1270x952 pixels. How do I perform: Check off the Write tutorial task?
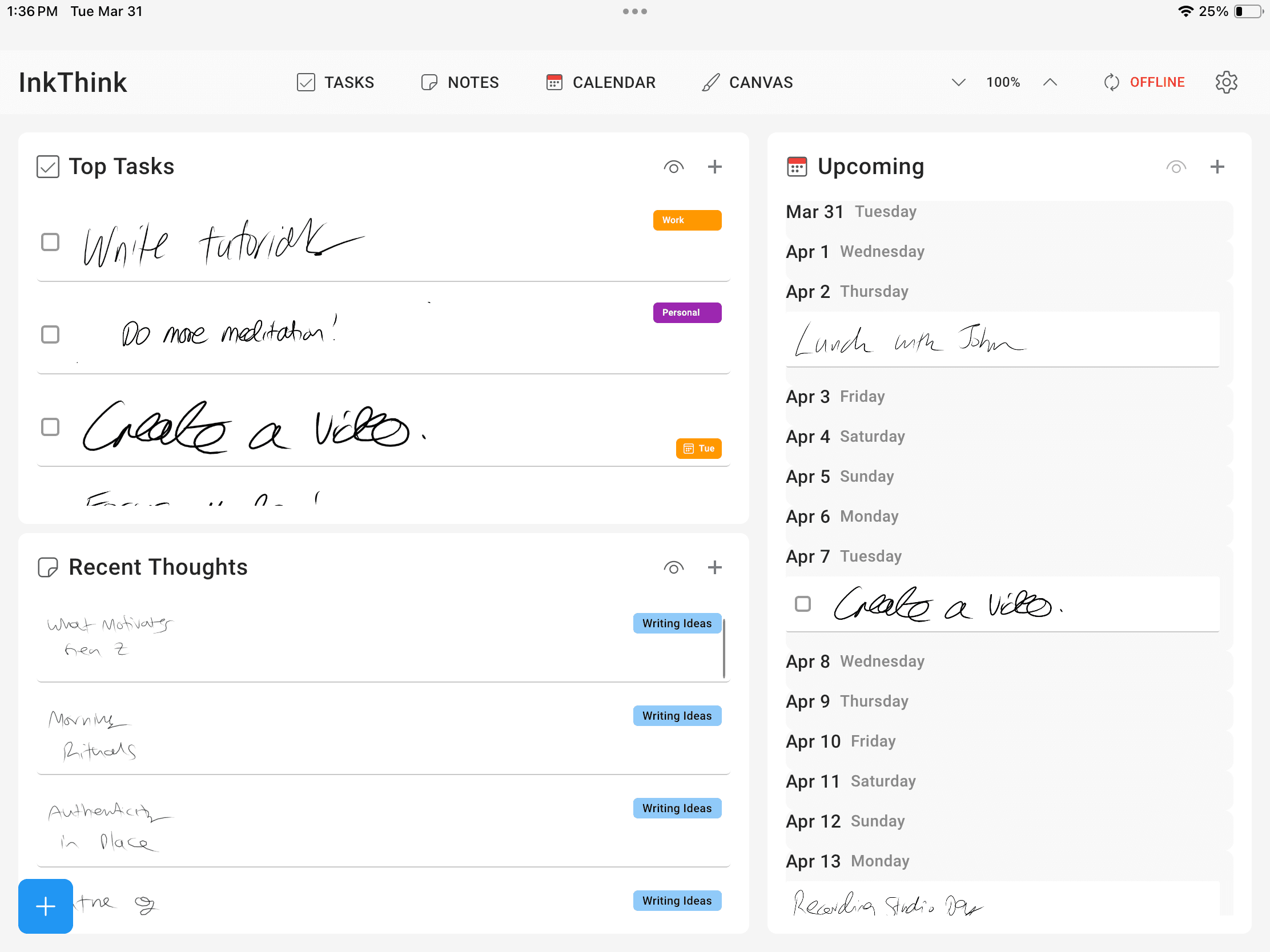coord(50,242)
